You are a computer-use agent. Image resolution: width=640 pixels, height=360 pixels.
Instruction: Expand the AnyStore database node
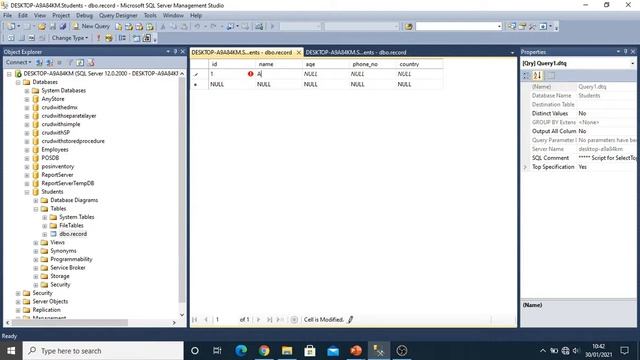(27, 99)
